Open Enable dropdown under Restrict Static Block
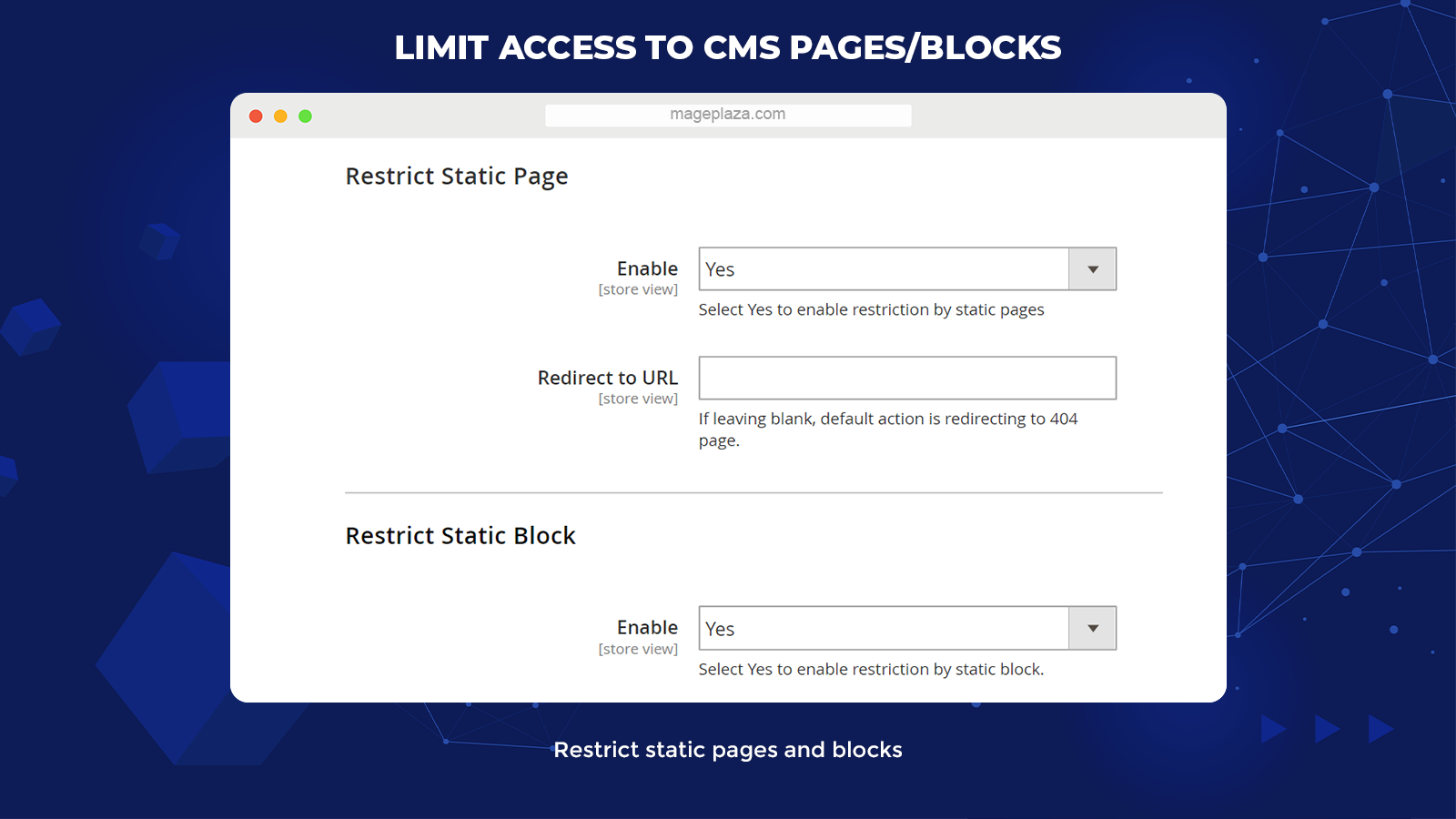Image resolution: width=1456 pixels, height=819 pixels. point(907,629)
